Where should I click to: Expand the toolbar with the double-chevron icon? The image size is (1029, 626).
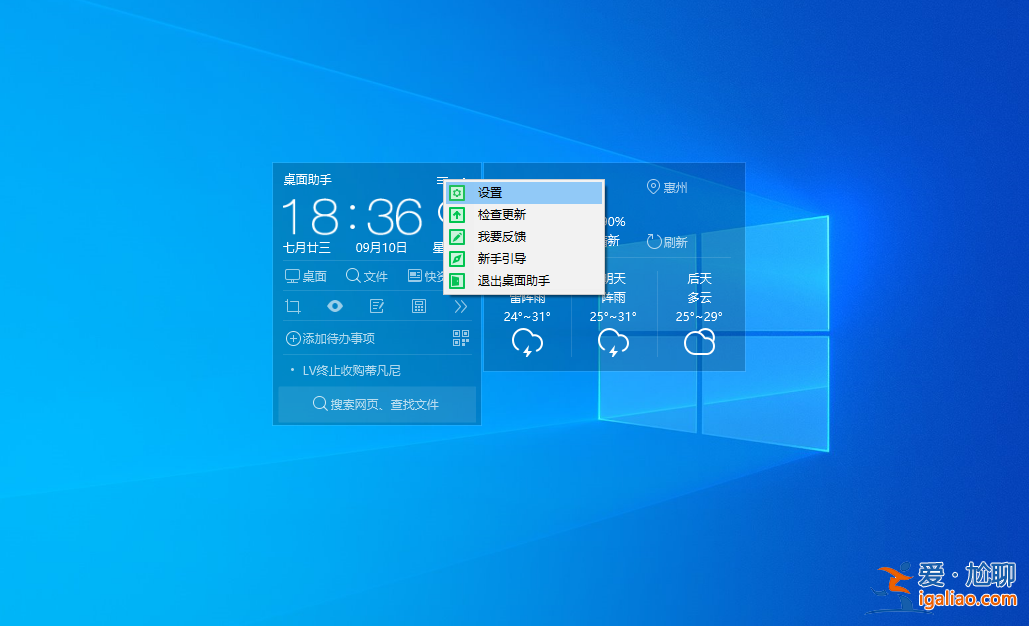coord(461,306)
